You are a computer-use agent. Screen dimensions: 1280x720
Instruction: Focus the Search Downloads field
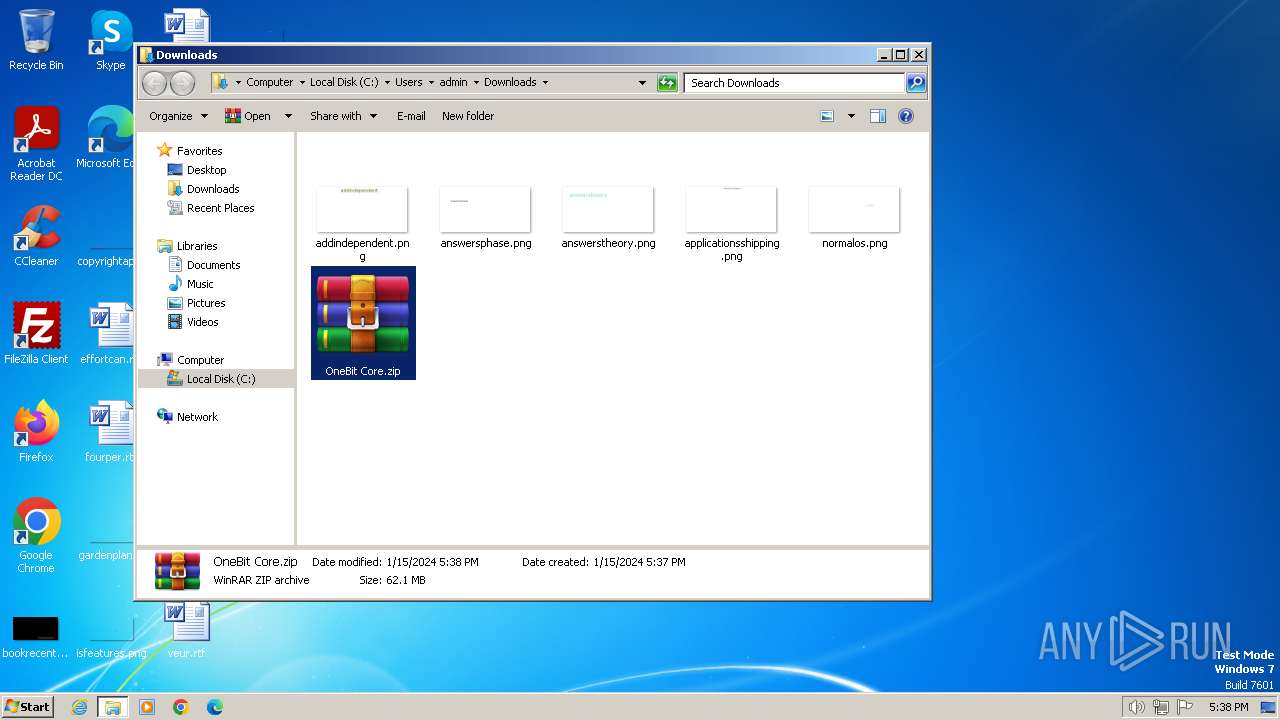pyautogui.click(x=795, y=83)
